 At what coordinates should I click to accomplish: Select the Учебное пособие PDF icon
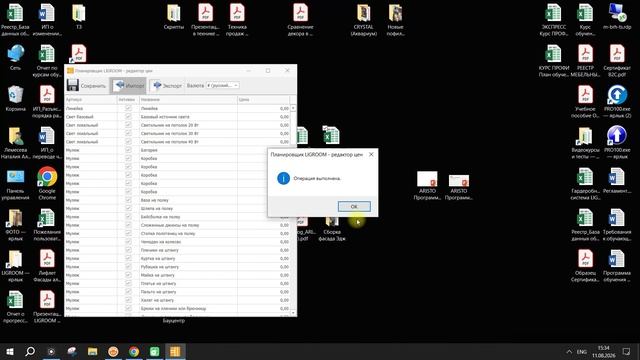click(x=585, y=101)
